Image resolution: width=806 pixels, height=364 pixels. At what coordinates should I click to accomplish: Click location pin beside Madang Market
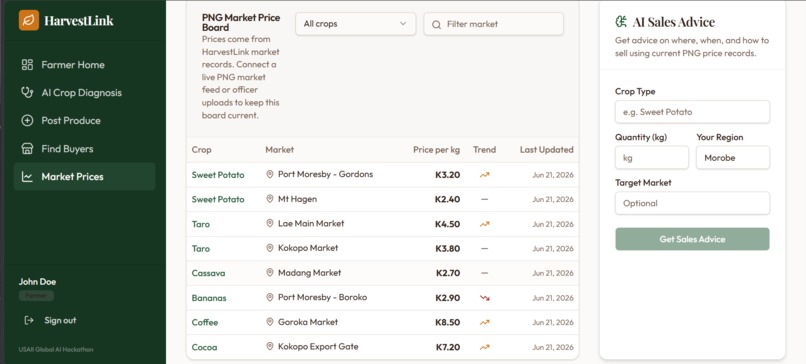tap(269, 273)
